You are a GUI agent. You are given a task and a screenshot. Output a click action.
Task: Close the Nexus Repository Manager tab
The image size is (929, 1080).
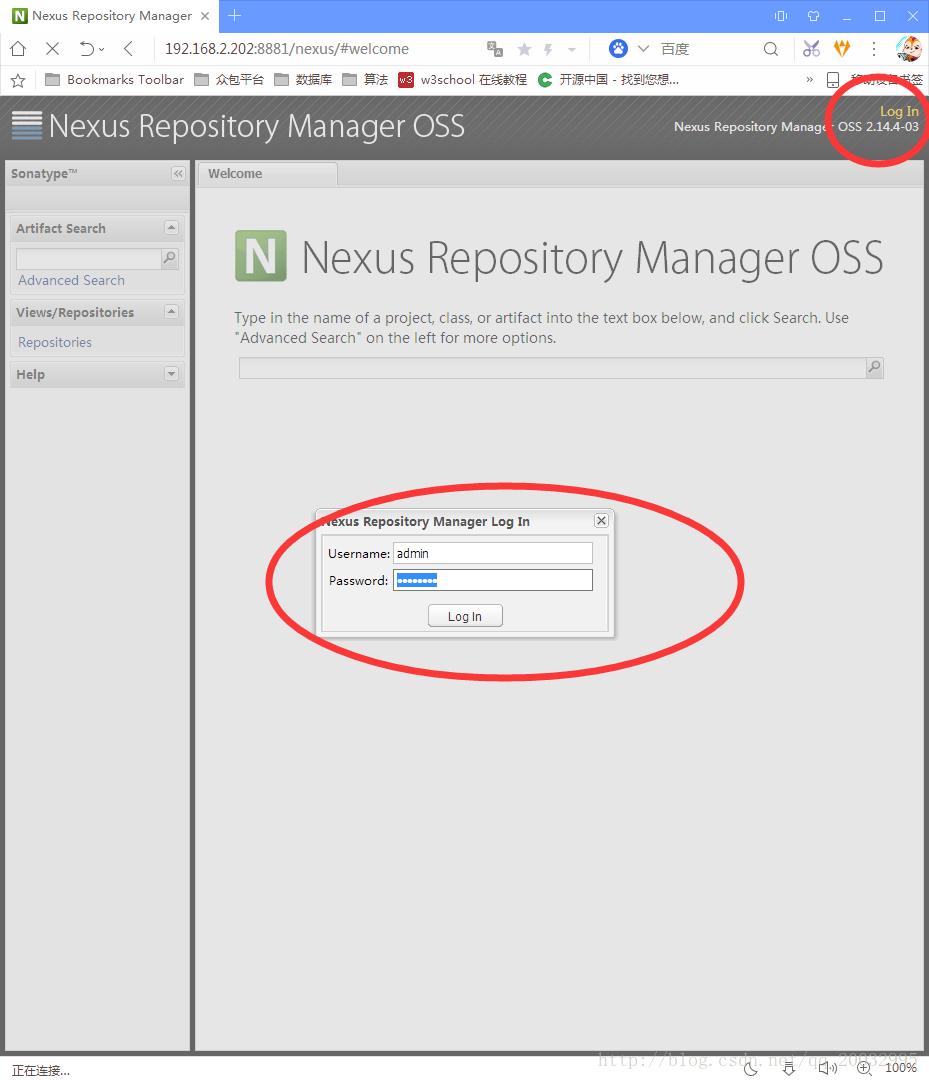tap(205, 16)
